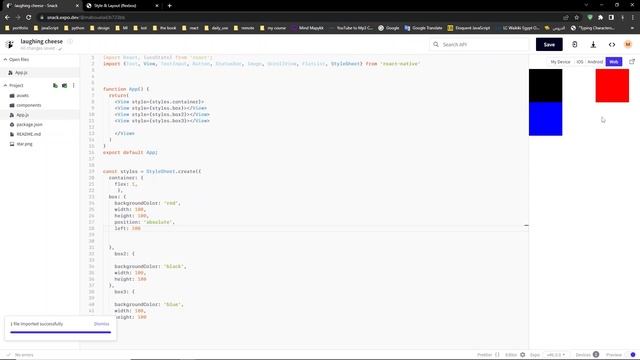Open preview in a popout window
The width and height of the screenshot is (640, 360).
tap(632, 62)
